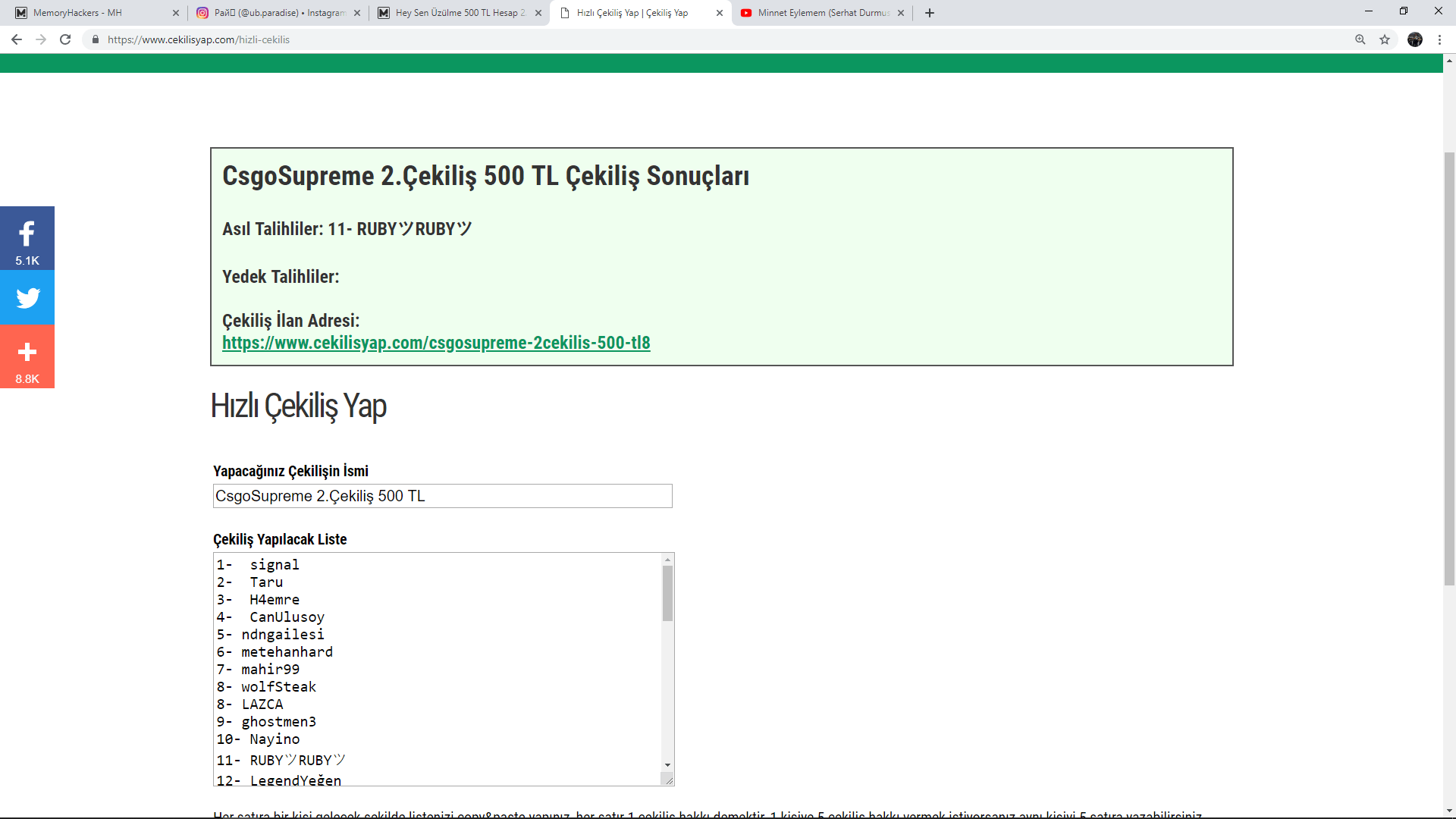Click the '5- ndngailesi' list entry
Image resolution: width=1456 pixels, height=819 pixels.
tap(271, 635)
